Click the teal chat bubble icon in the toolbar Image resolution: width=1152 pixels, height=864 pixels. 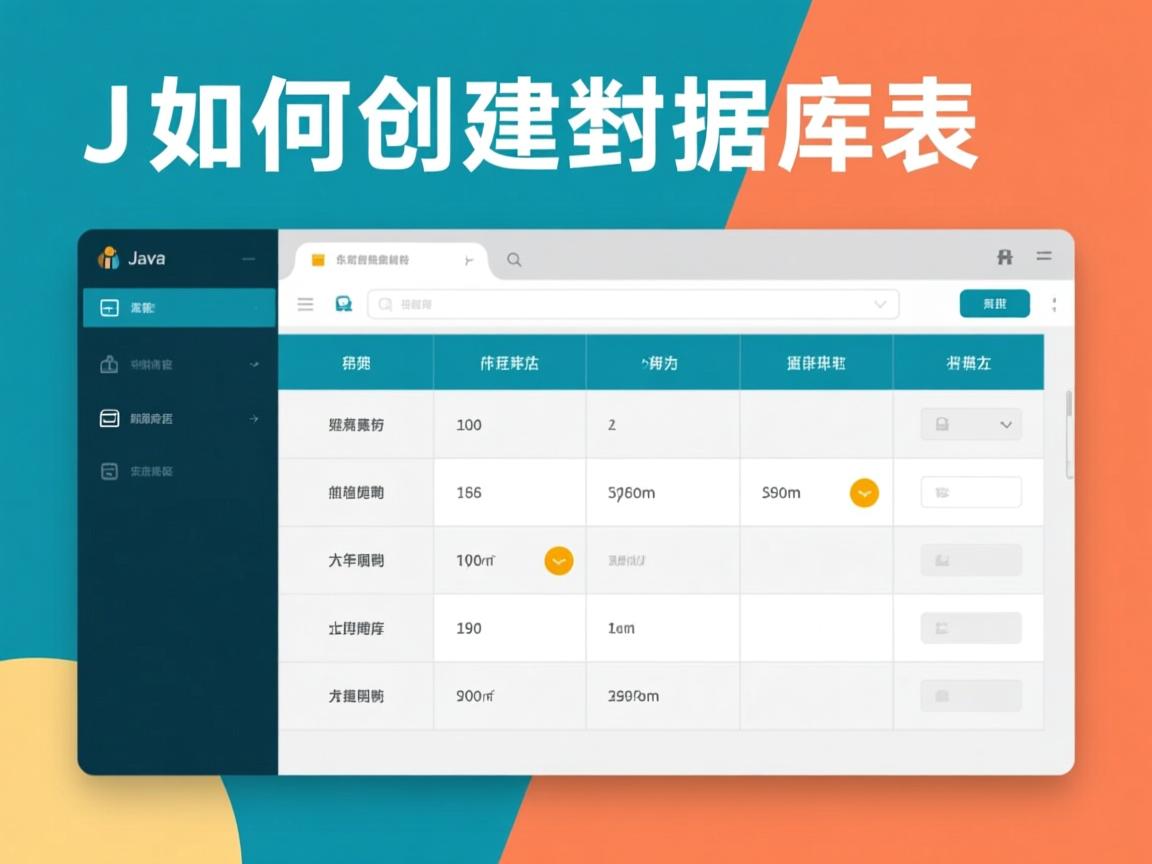pyautogui.click(x=344, y=304)
